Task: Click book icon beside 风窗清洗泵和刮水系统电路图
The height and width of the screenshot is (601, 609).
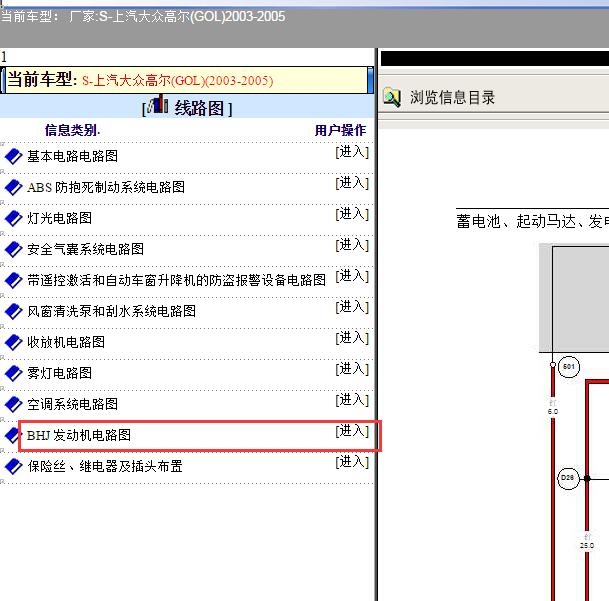Action: (13, 312)
